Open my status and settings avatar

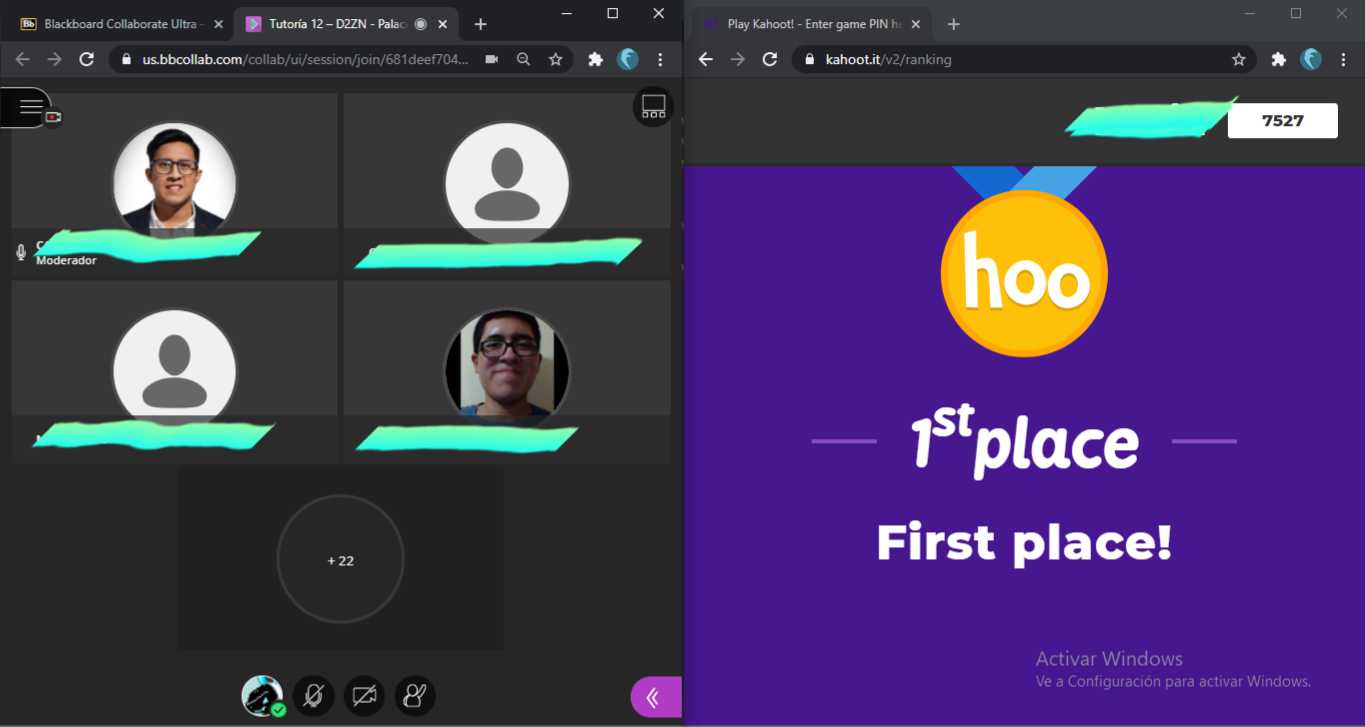[x=262, y=696]
